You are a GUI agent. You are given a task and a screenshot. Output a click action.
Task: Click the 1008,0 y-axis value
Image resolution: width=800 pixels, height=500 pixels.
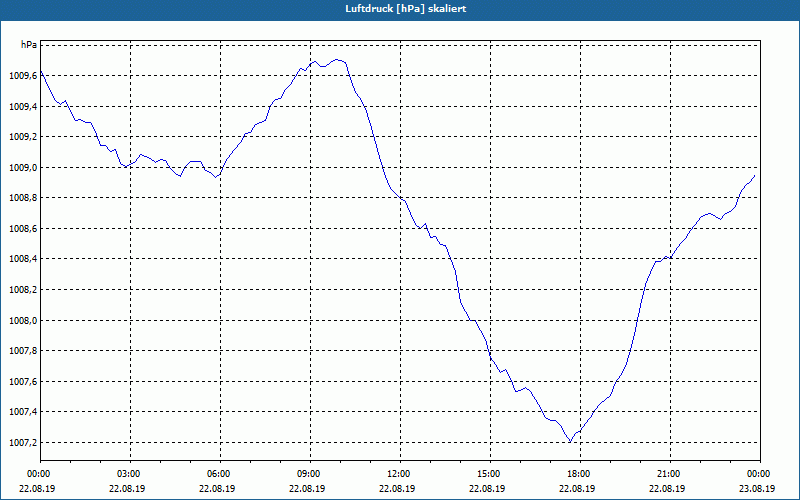tap(23, 320)
